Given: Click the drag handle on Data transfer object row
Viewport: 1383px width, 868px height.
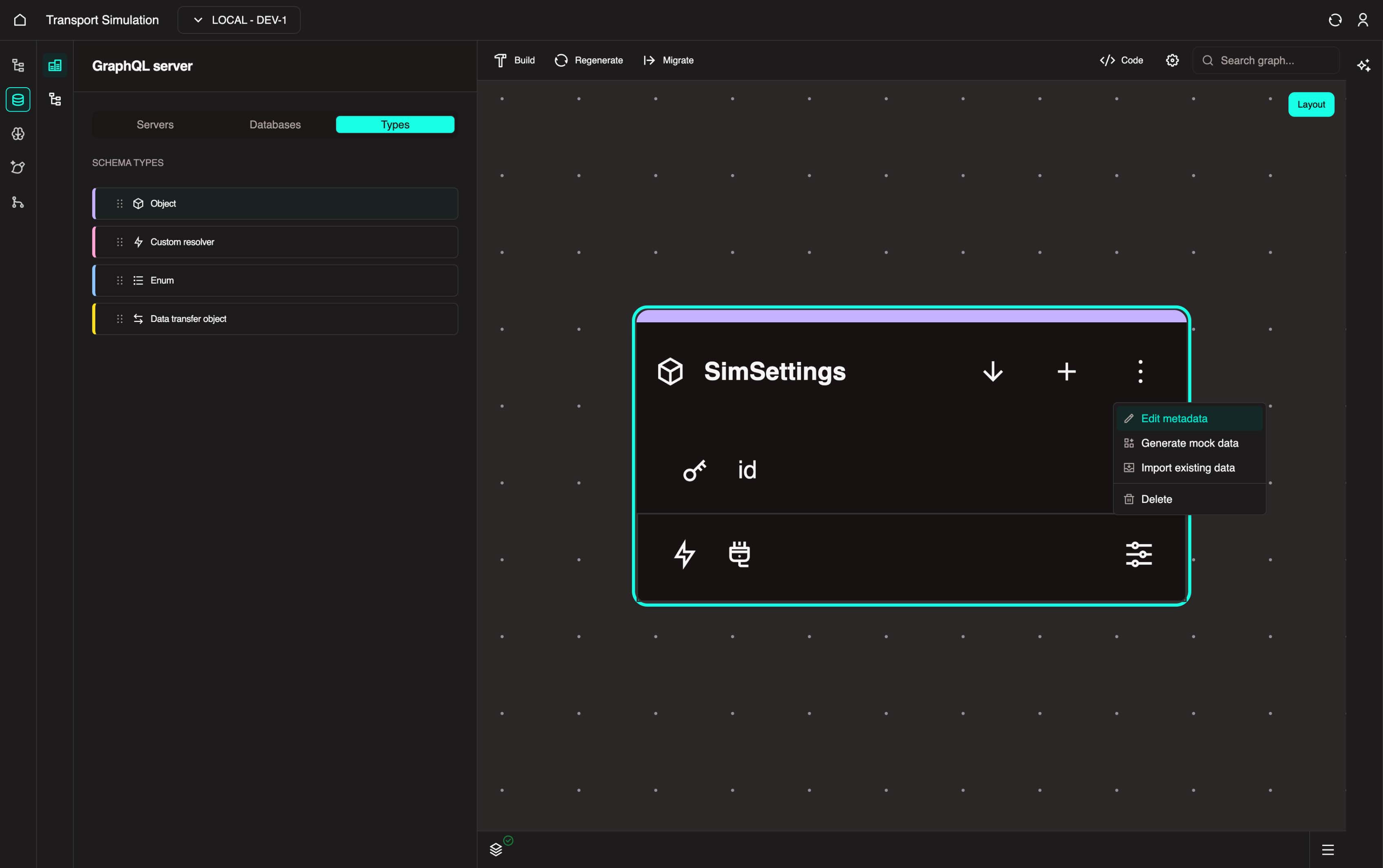Looking at the screenshot, I should [x=120, y=319].
